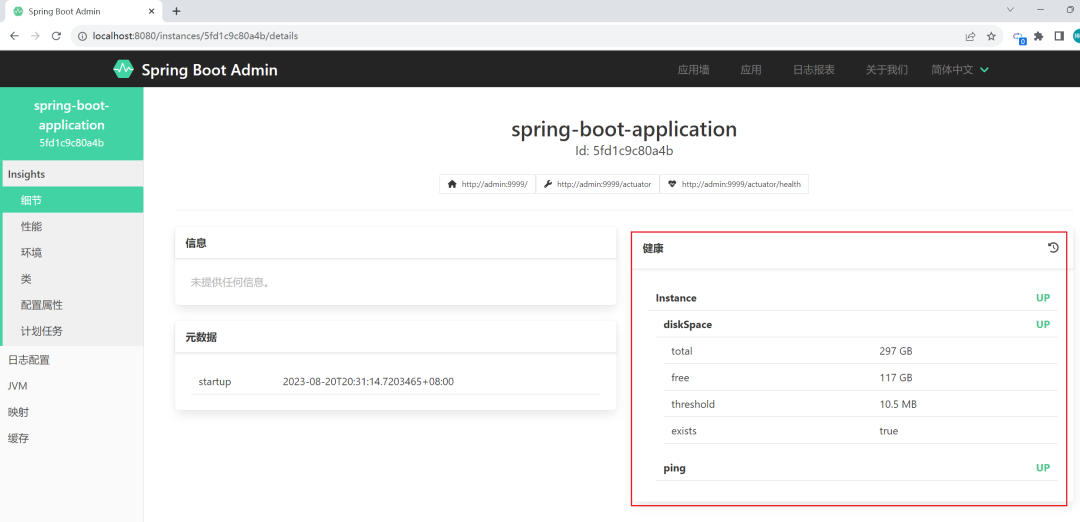The height and width of the screenshot is (522, 1080).
Task: Open a new browser tab
Action: point(176,11)
